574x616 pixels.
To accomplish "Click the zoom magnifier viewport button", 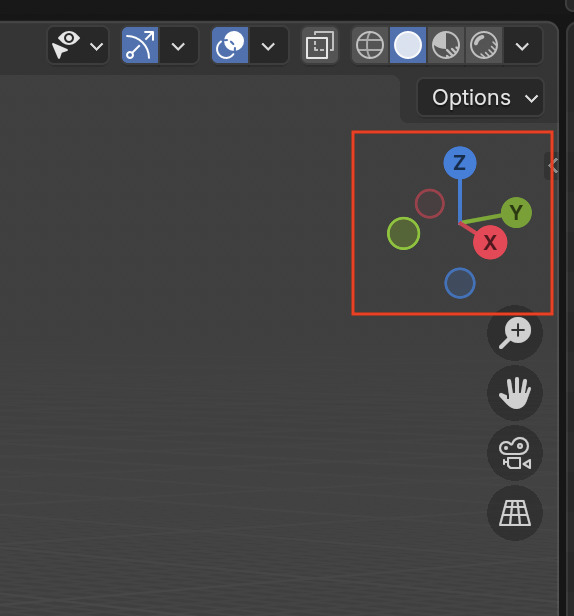I will (x=515, y=333).
